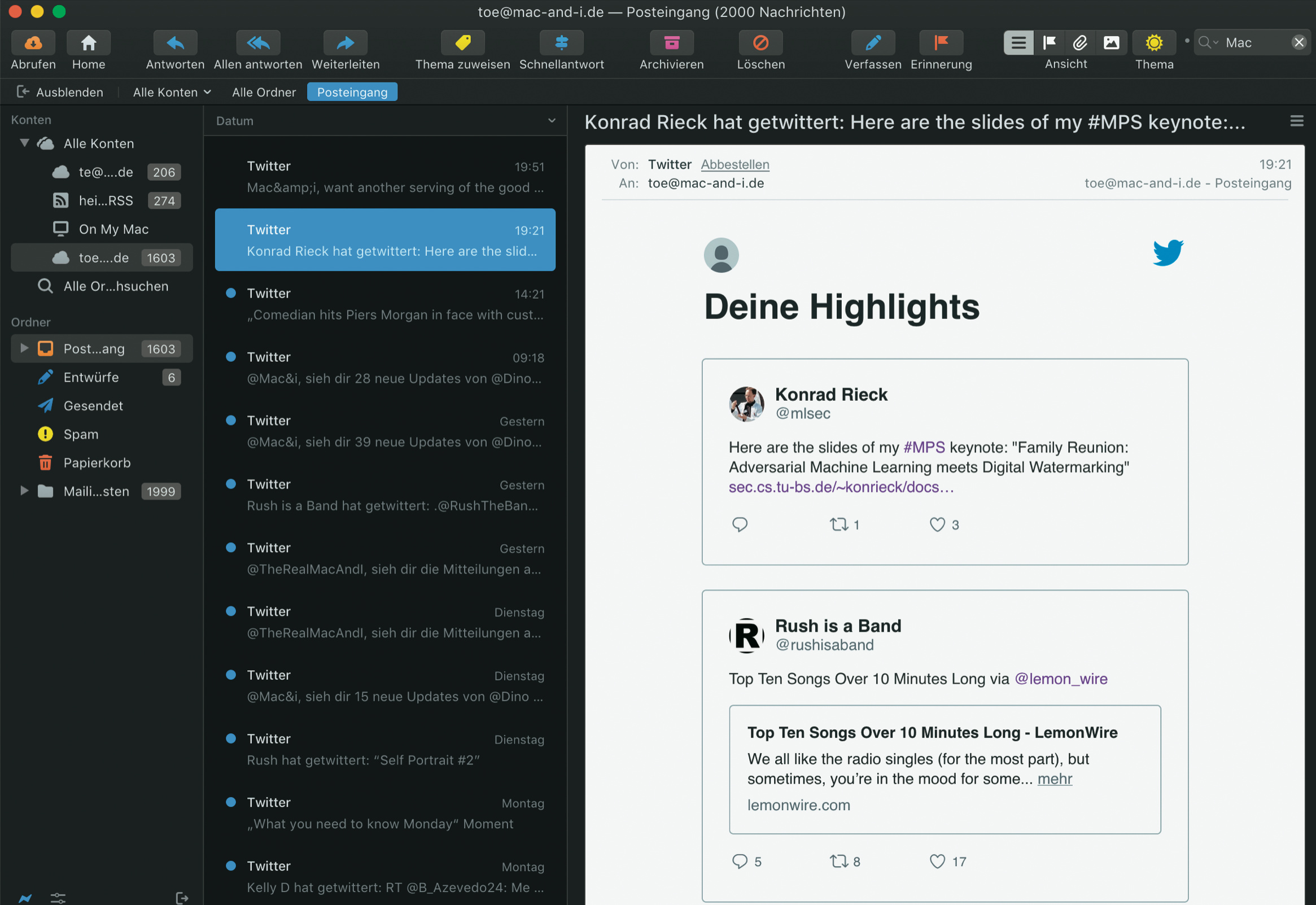Click the Weiterleiten forward arrow icon
Image resolution: width=1316 pixels, height=905 pixels.
click(x=345, y=42)
